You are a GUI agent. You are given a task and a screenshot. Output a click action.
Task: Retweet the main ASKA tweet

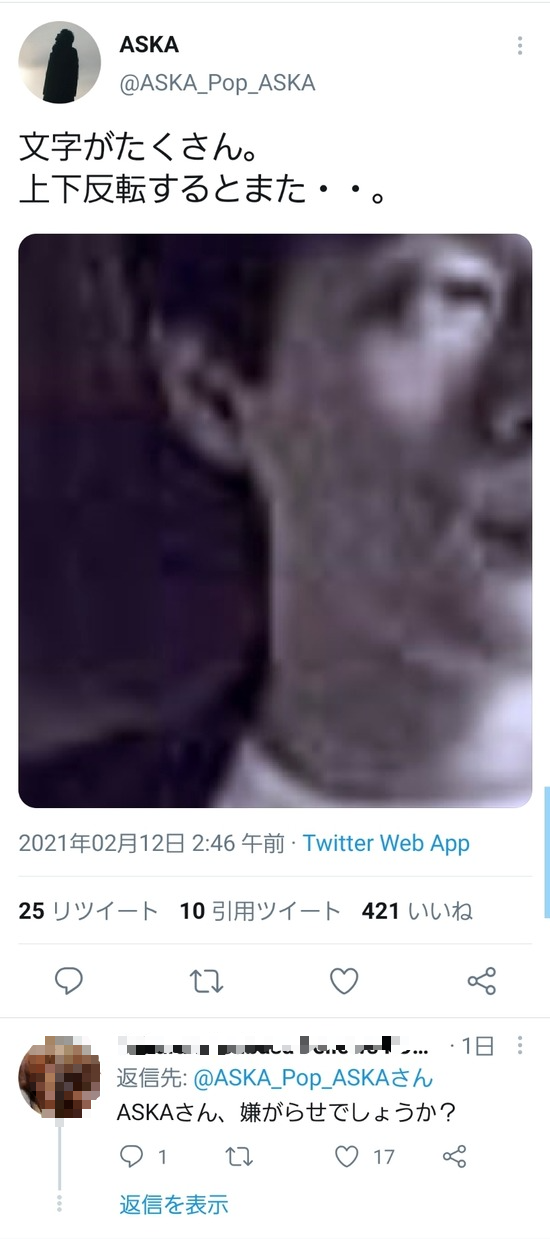(206, 981)
